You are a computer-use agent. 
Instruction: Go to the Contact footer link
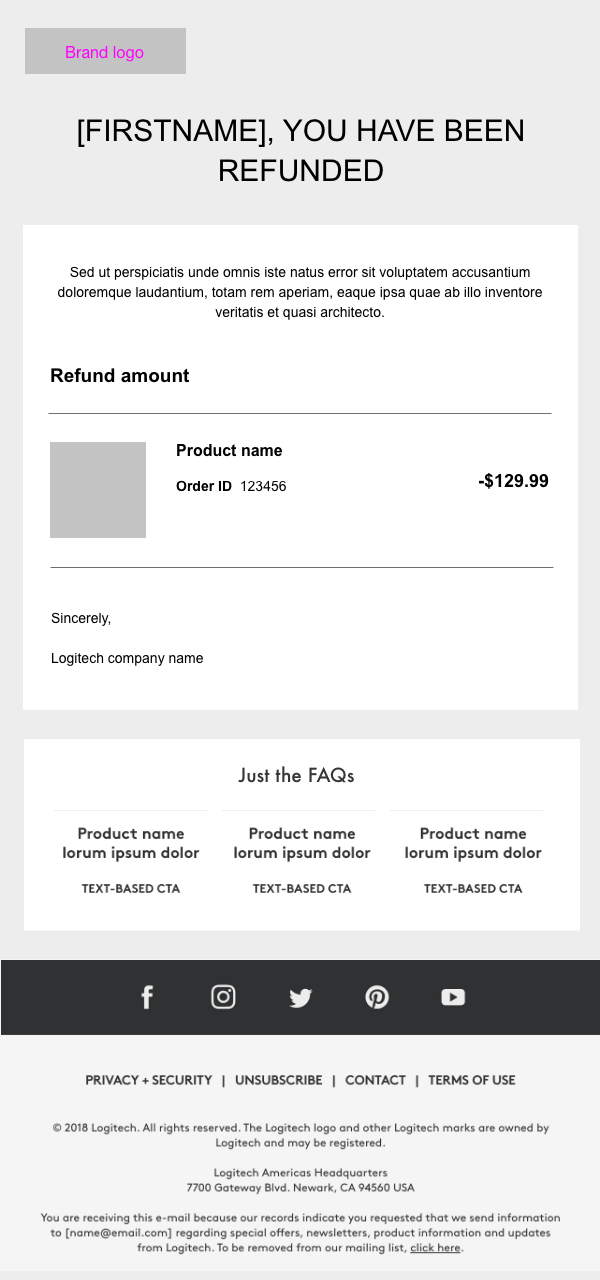click(375, 1080)
